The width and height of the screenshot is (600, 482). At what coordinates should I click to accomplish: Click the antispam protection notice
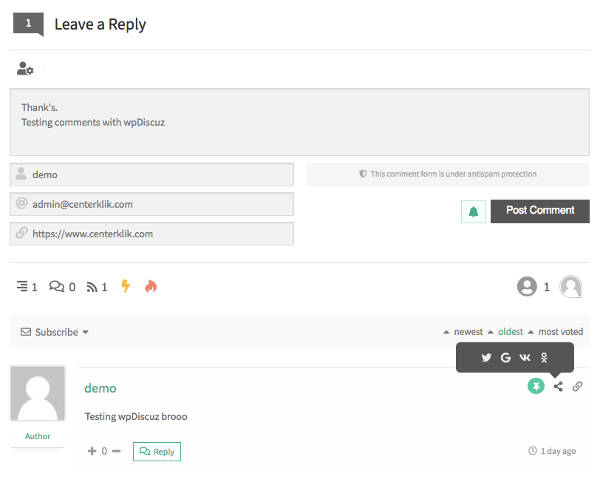448,174
